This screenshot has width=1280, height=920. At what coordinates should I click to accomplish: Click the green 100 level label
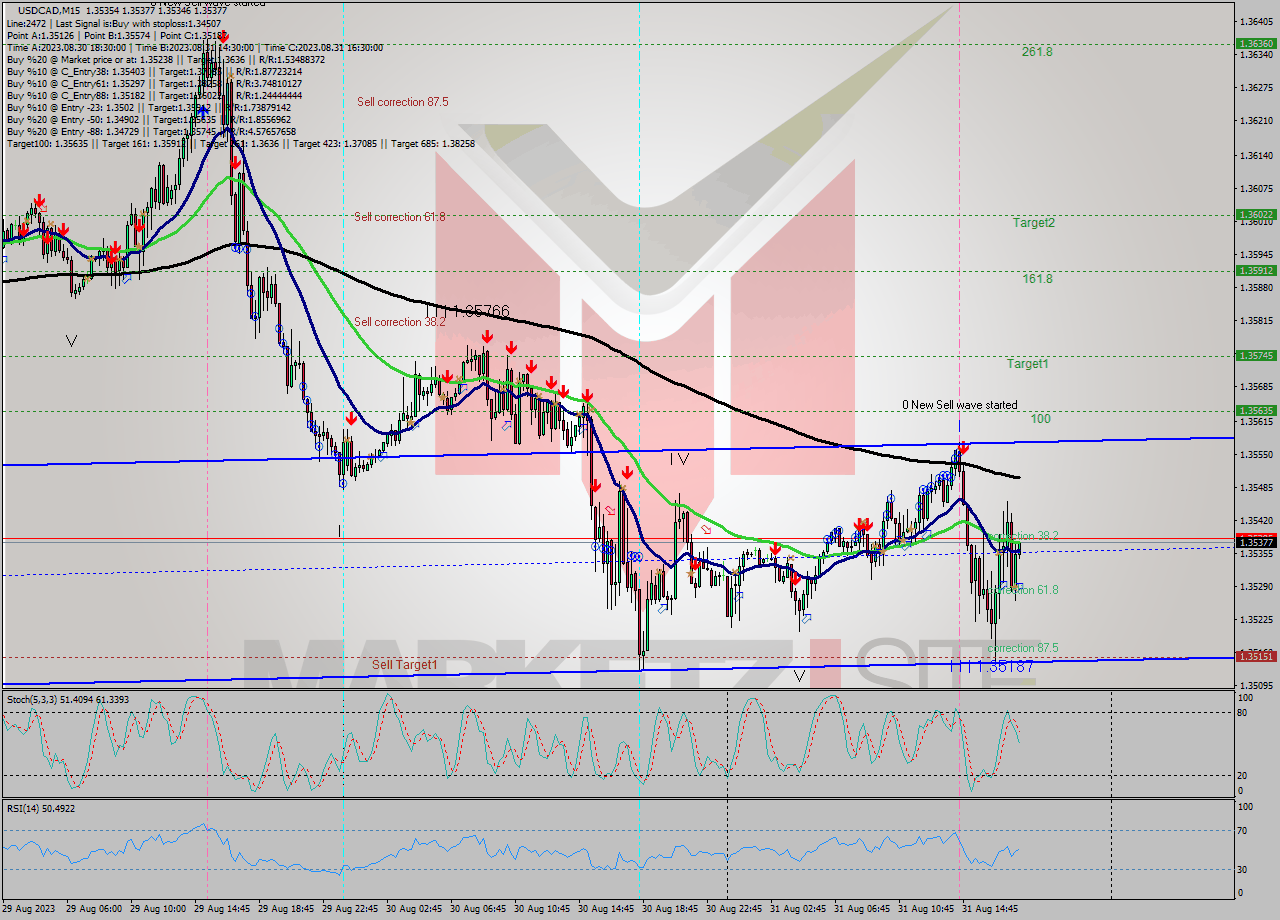1041,419
